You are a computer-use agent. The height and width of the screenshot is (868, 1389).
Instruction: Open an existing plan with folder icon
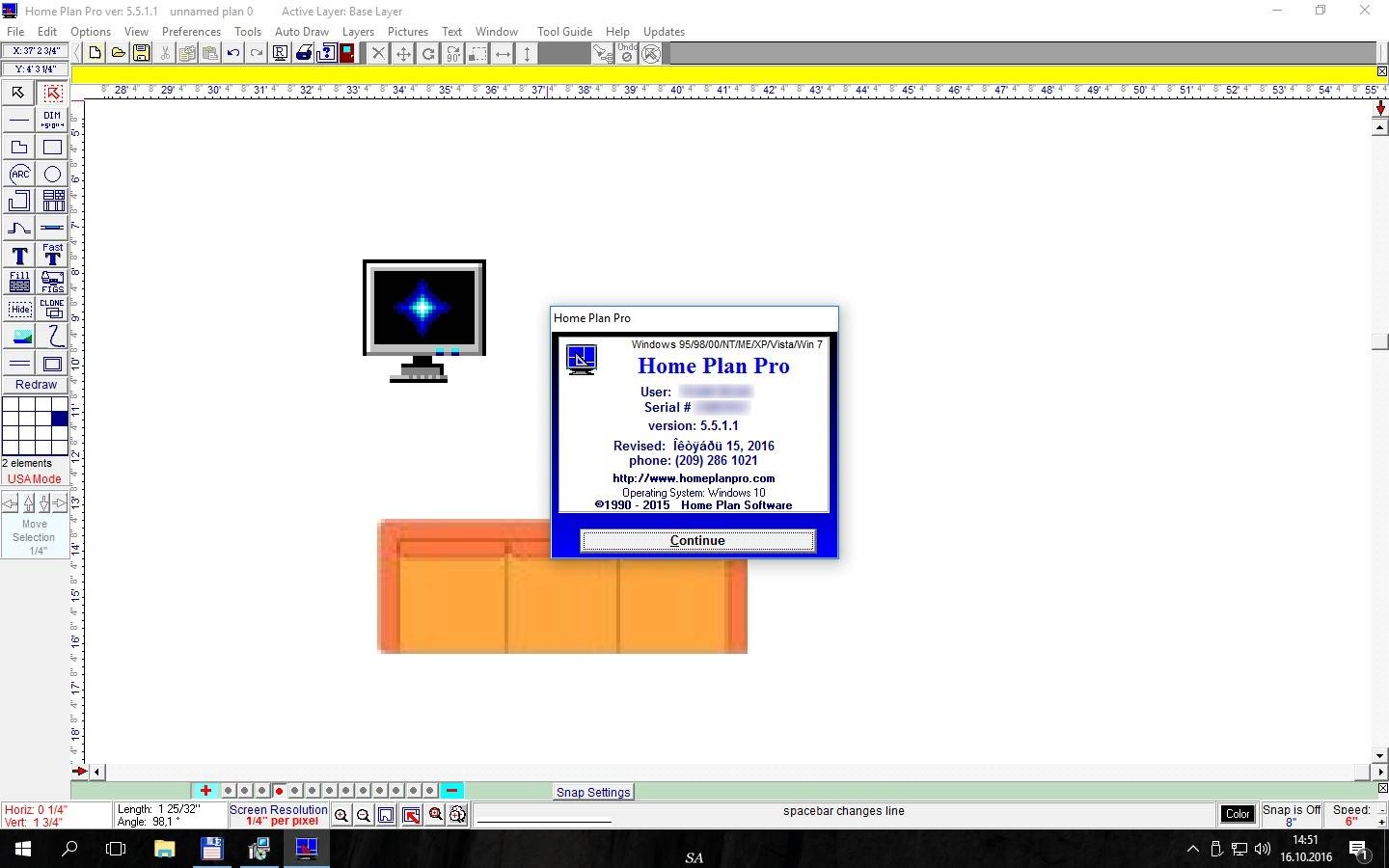(x=118, y=53)
